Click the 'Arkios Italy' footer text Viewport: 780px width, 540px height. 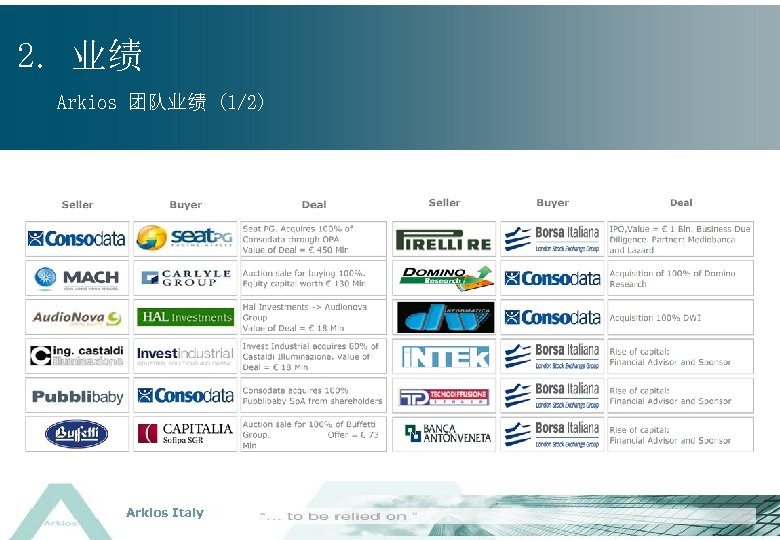click(x=165, y=513)
